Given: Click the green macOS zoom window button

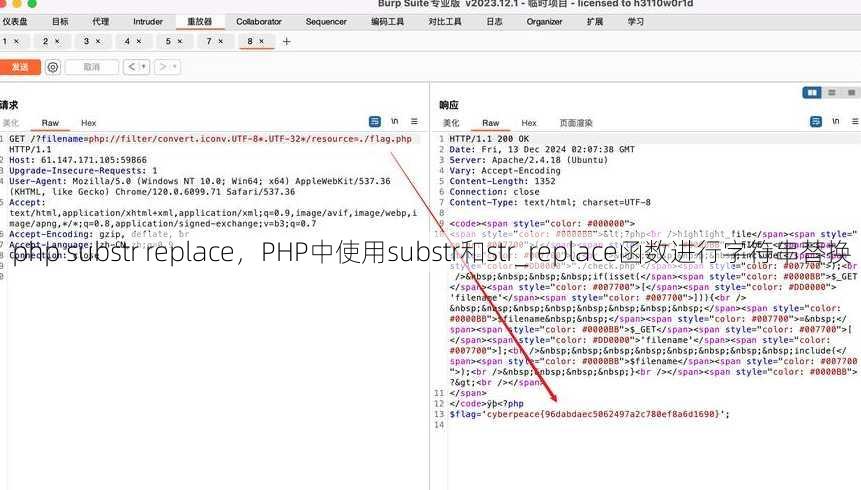Looking at the screenshot, I should point(32,3).
